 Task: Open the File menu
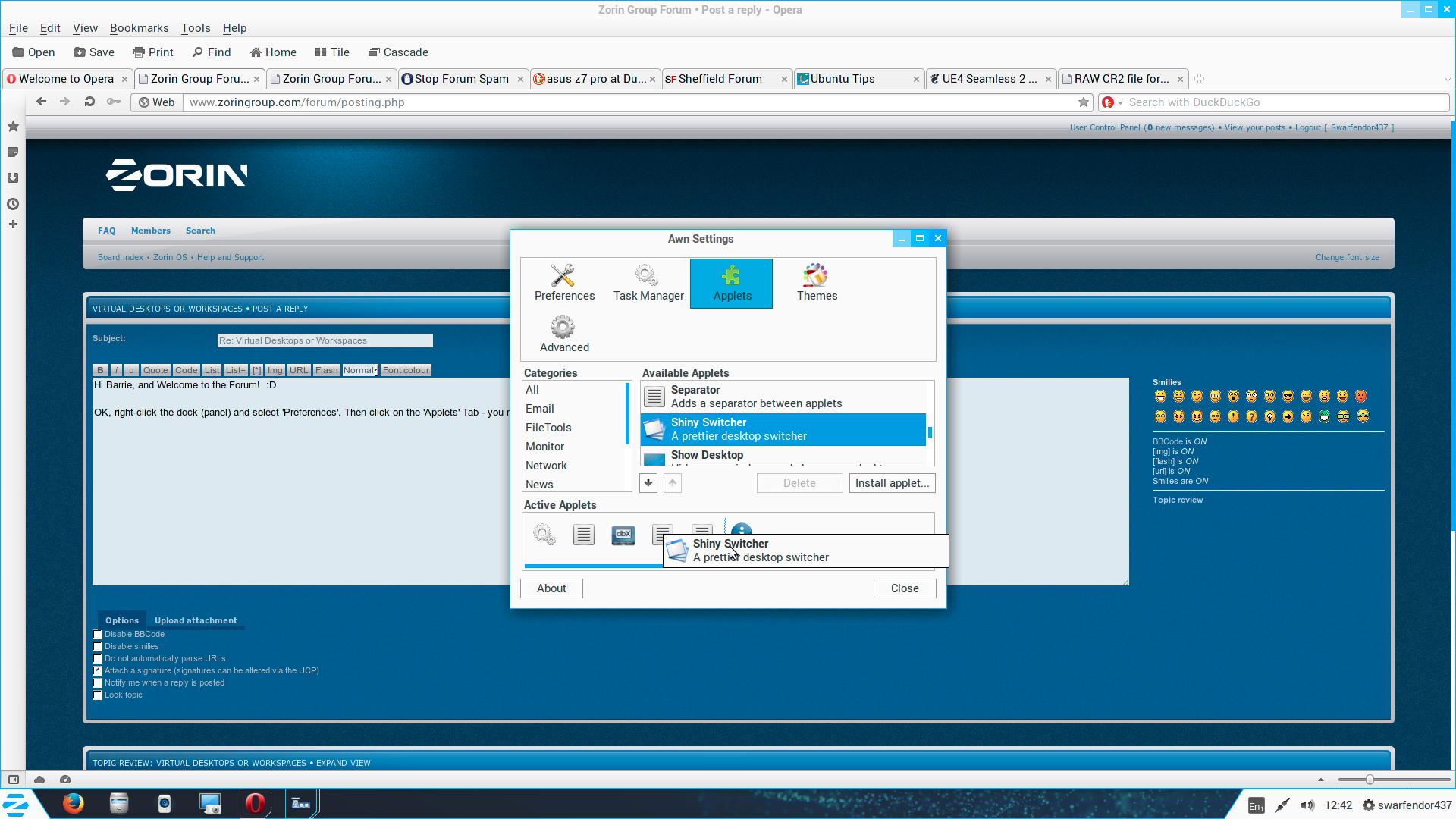click(x=18, y=28)
